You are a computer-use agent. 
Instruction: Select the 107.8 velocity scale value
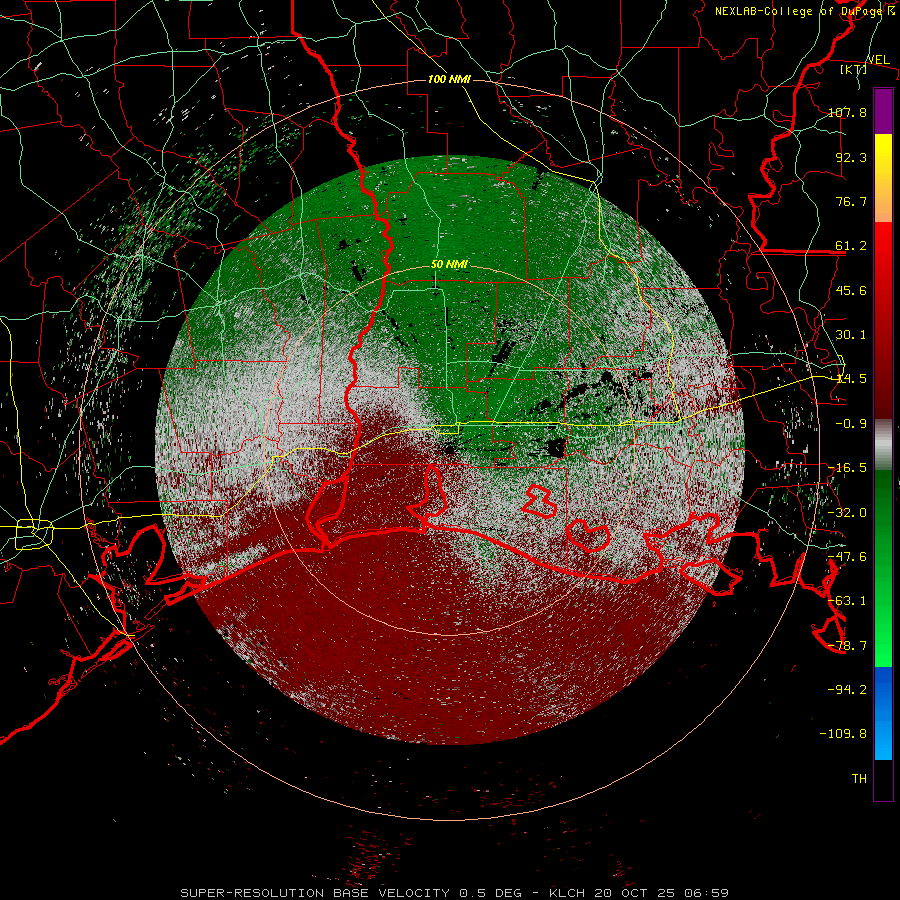pyautogui.click(x=847, y=112)
